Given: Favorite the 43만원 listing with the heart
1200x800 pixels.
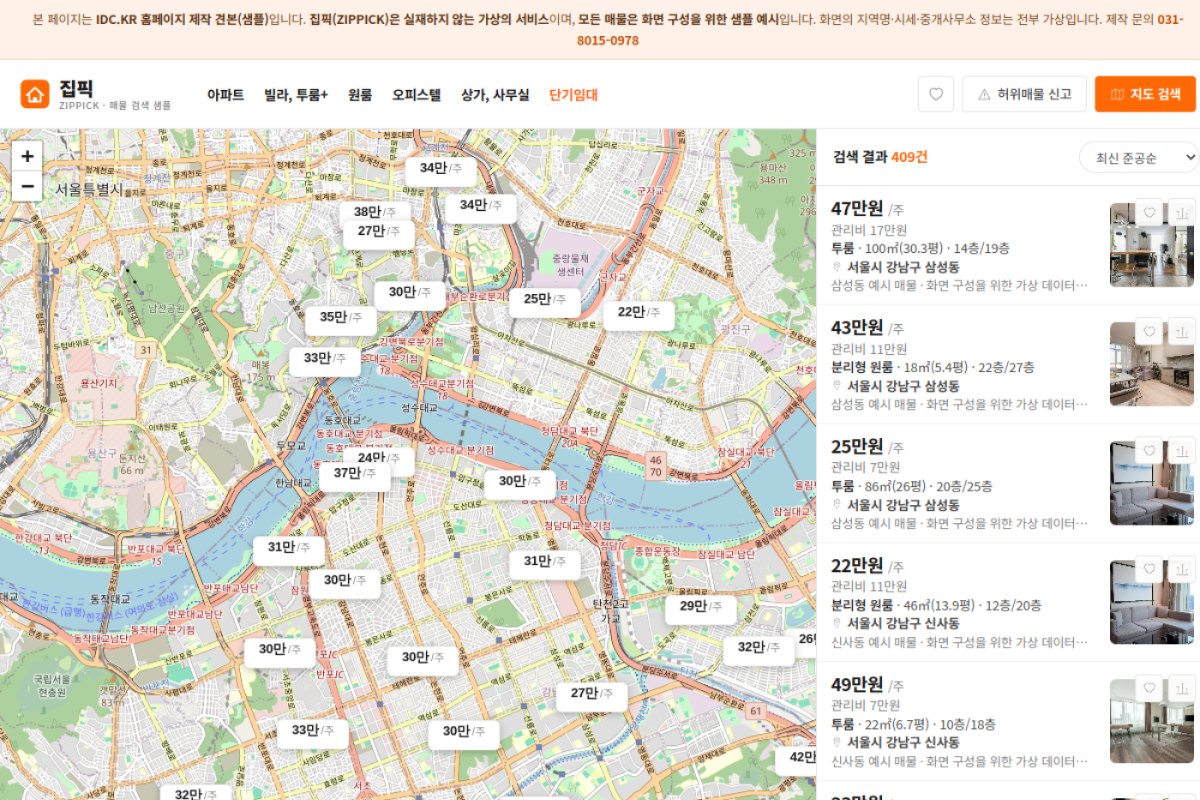Looking at the screenshot, I should pos(1150,332).
